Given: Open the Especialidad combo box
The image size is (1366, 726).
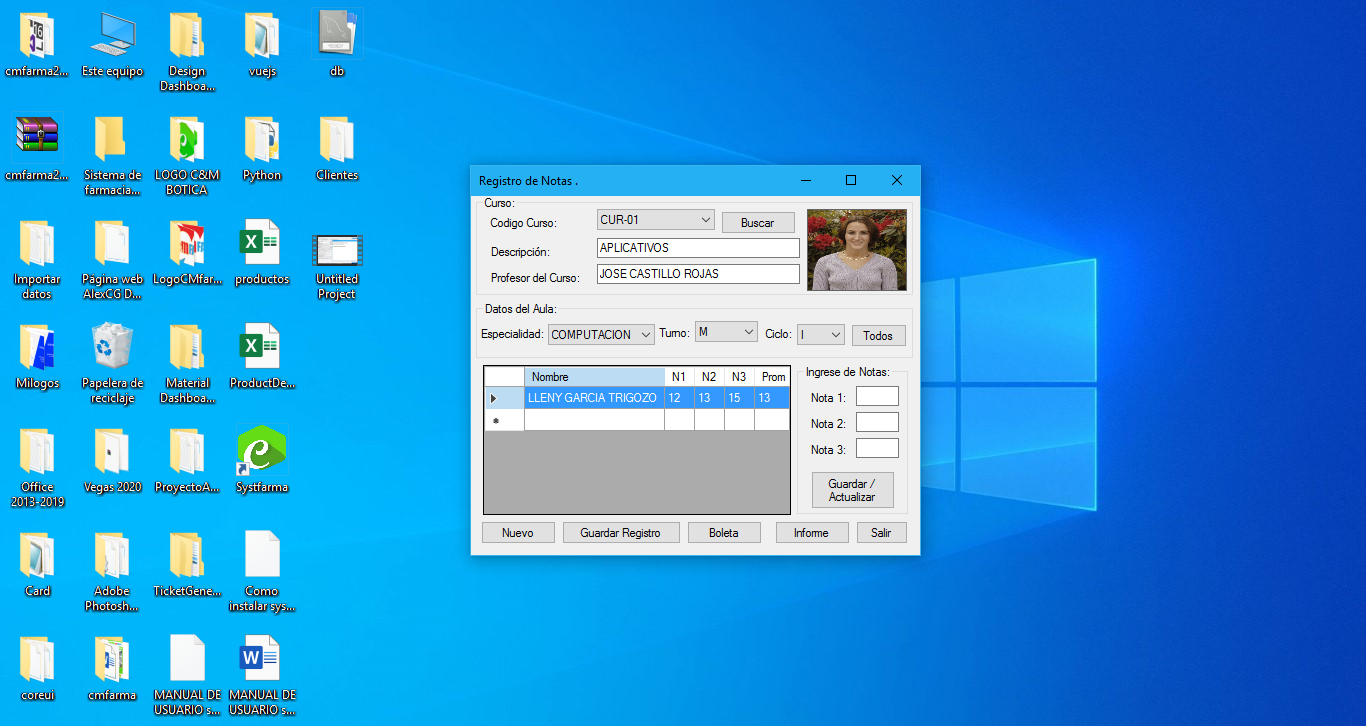Looking at the screenshot, I should (646, 335).
